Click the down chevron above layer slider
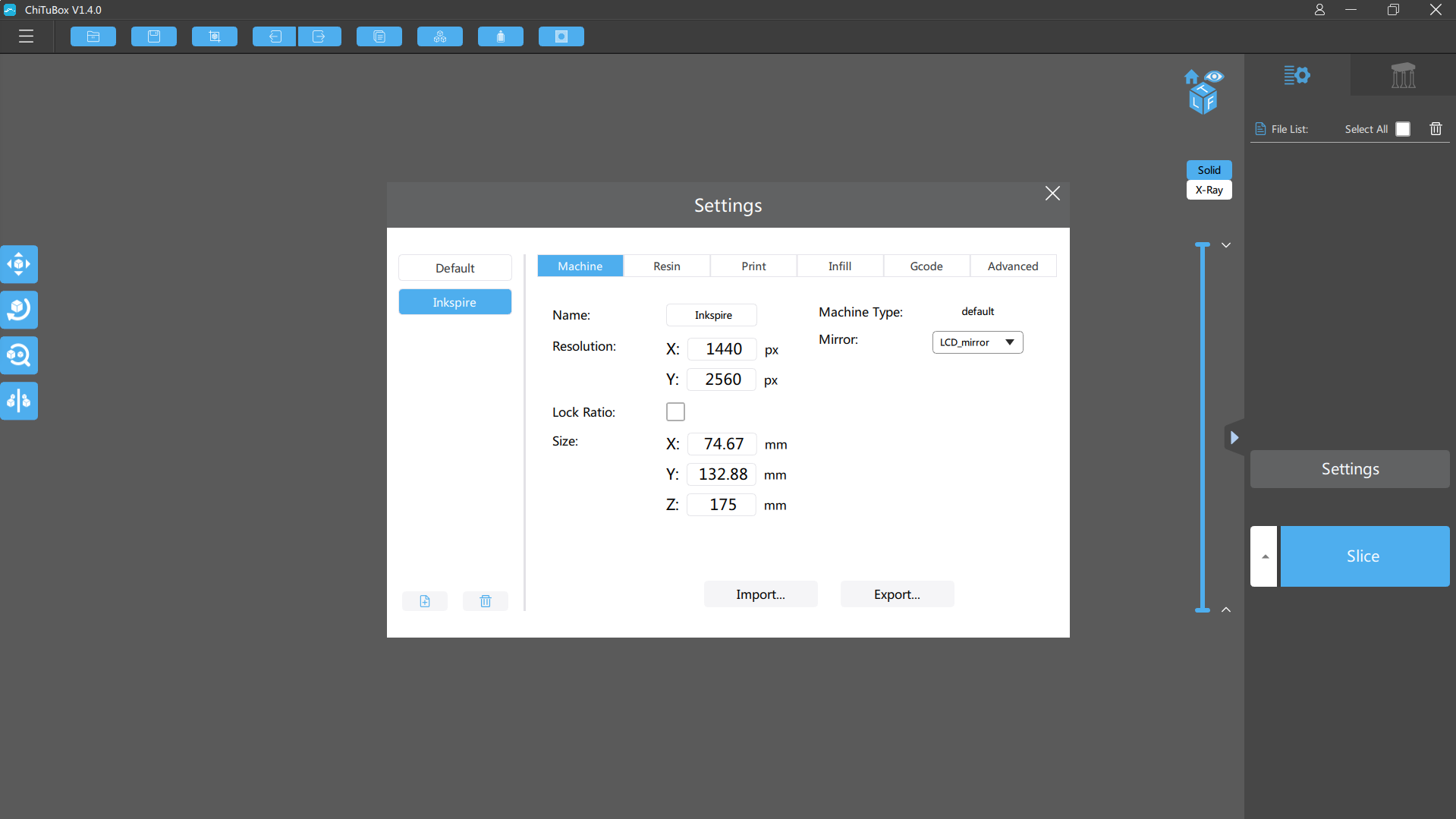Screen dimensions: 1456x819 (x=1226, y=245)
